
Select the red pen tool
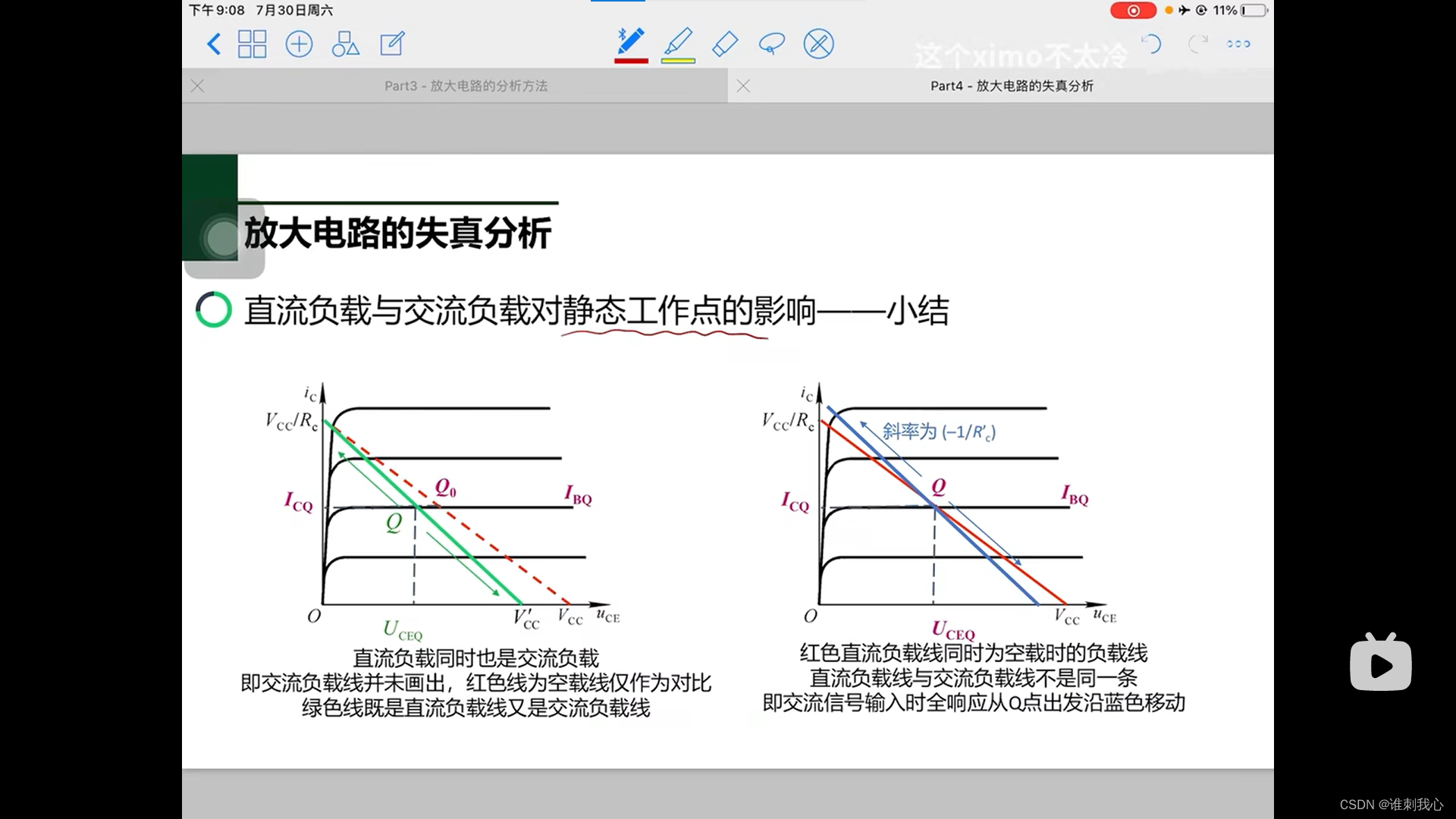coord(631,41)
